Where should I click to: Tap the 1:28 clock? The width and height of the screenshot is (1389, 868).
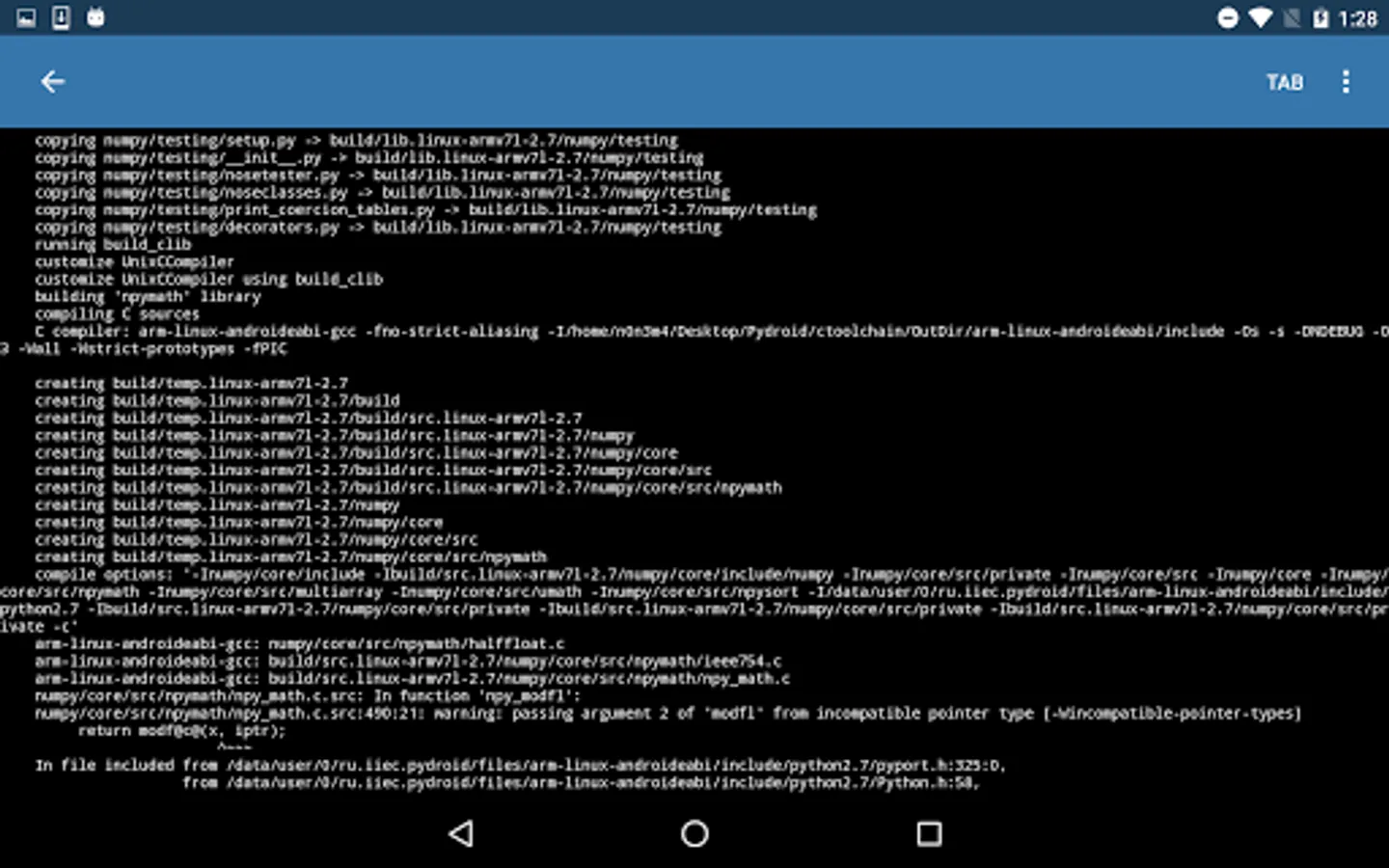[x=1357, y=18]
